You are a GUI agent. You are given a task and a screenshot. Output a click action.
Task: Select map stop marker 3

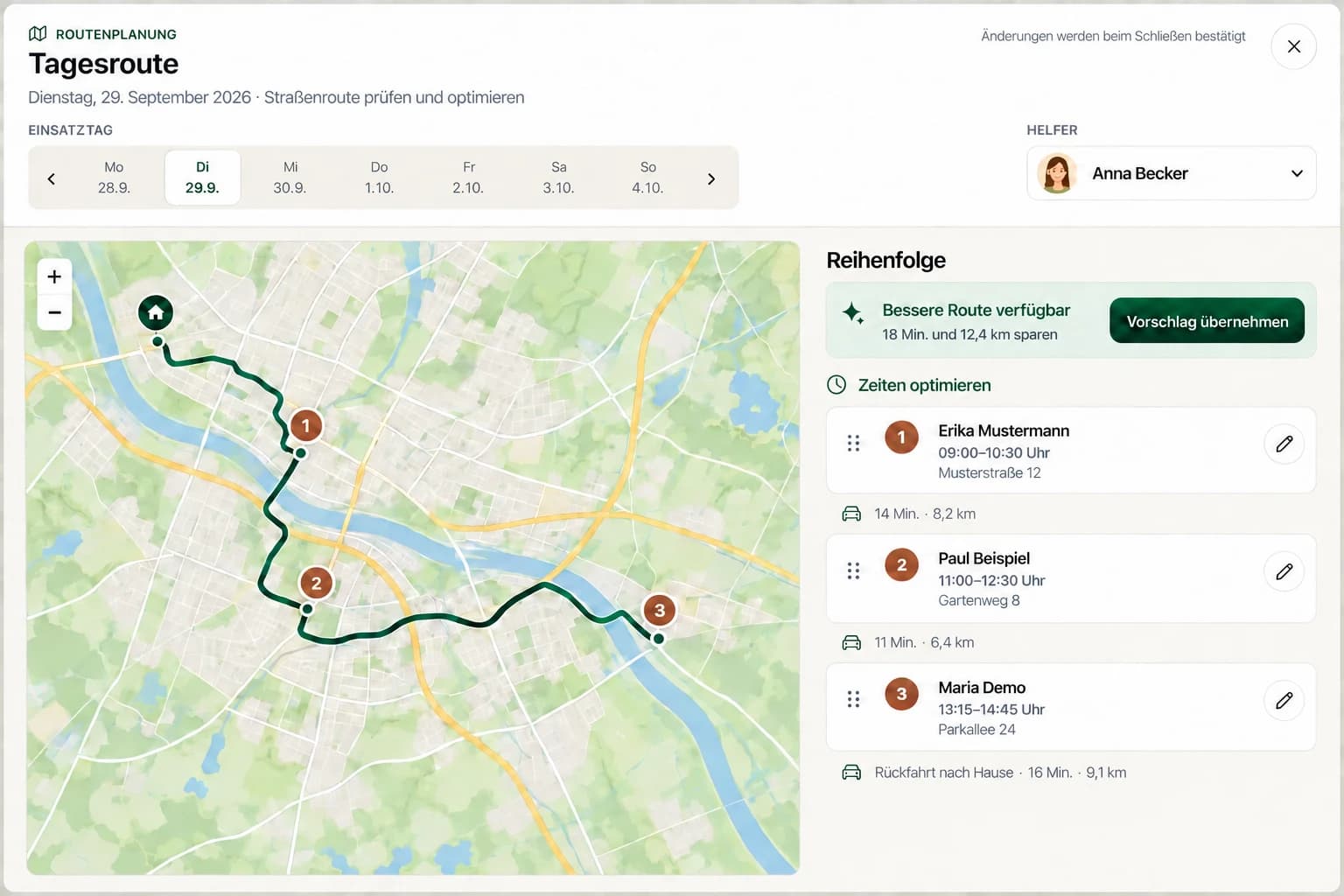pyautogui.click(x=660, y=610)
